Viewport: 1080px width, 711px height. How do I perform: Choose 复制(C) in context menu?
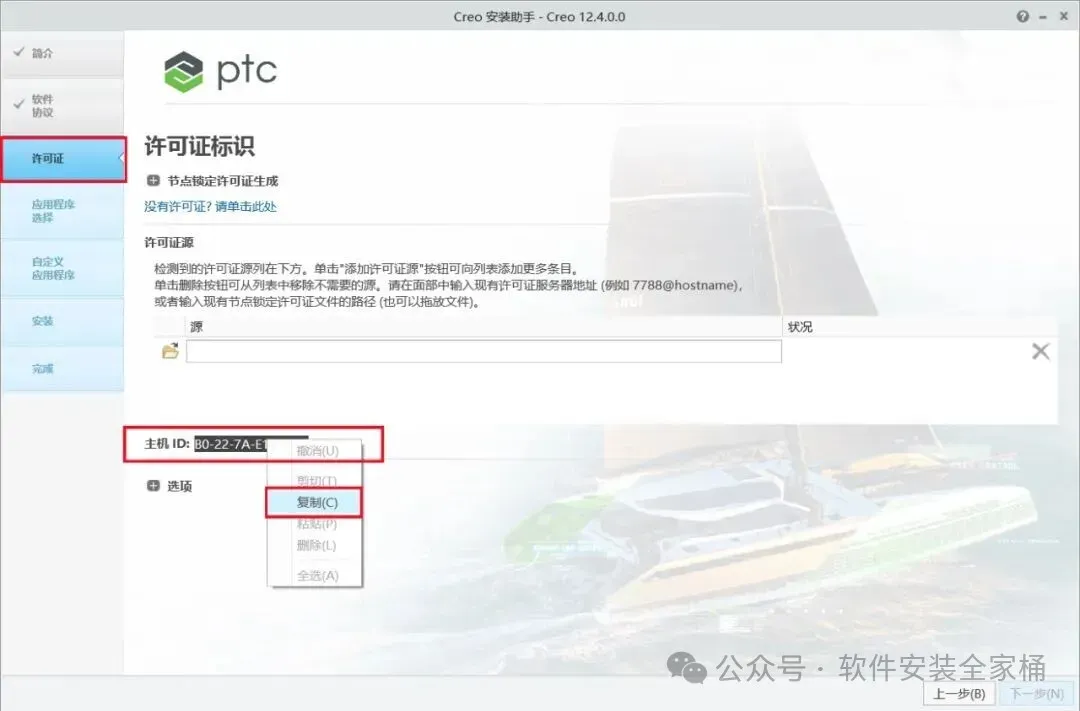point(314,502)
